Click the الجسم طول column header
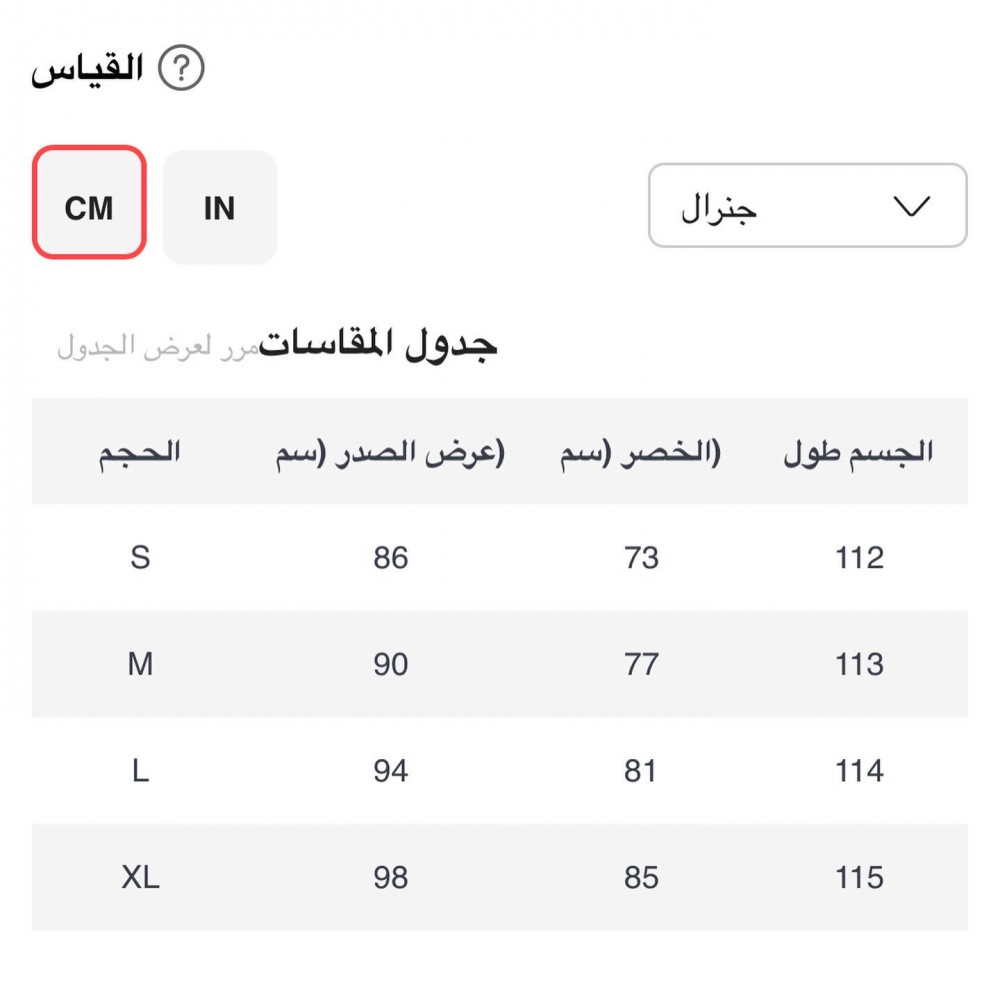Image resolution: width=1000 pixels, height=1000 pixels. tap(858, 452)
